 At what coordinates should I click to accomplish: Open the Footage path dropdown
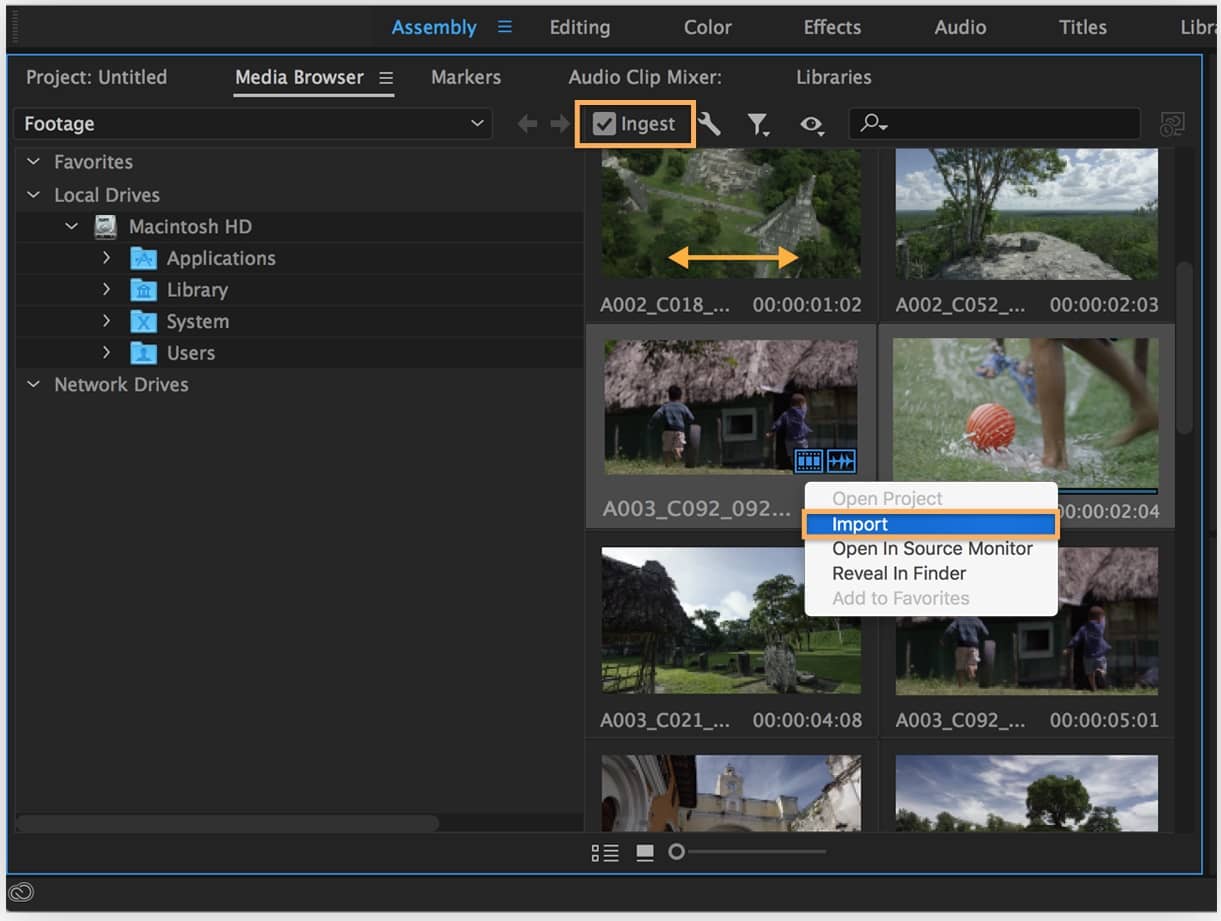point(253,124)
